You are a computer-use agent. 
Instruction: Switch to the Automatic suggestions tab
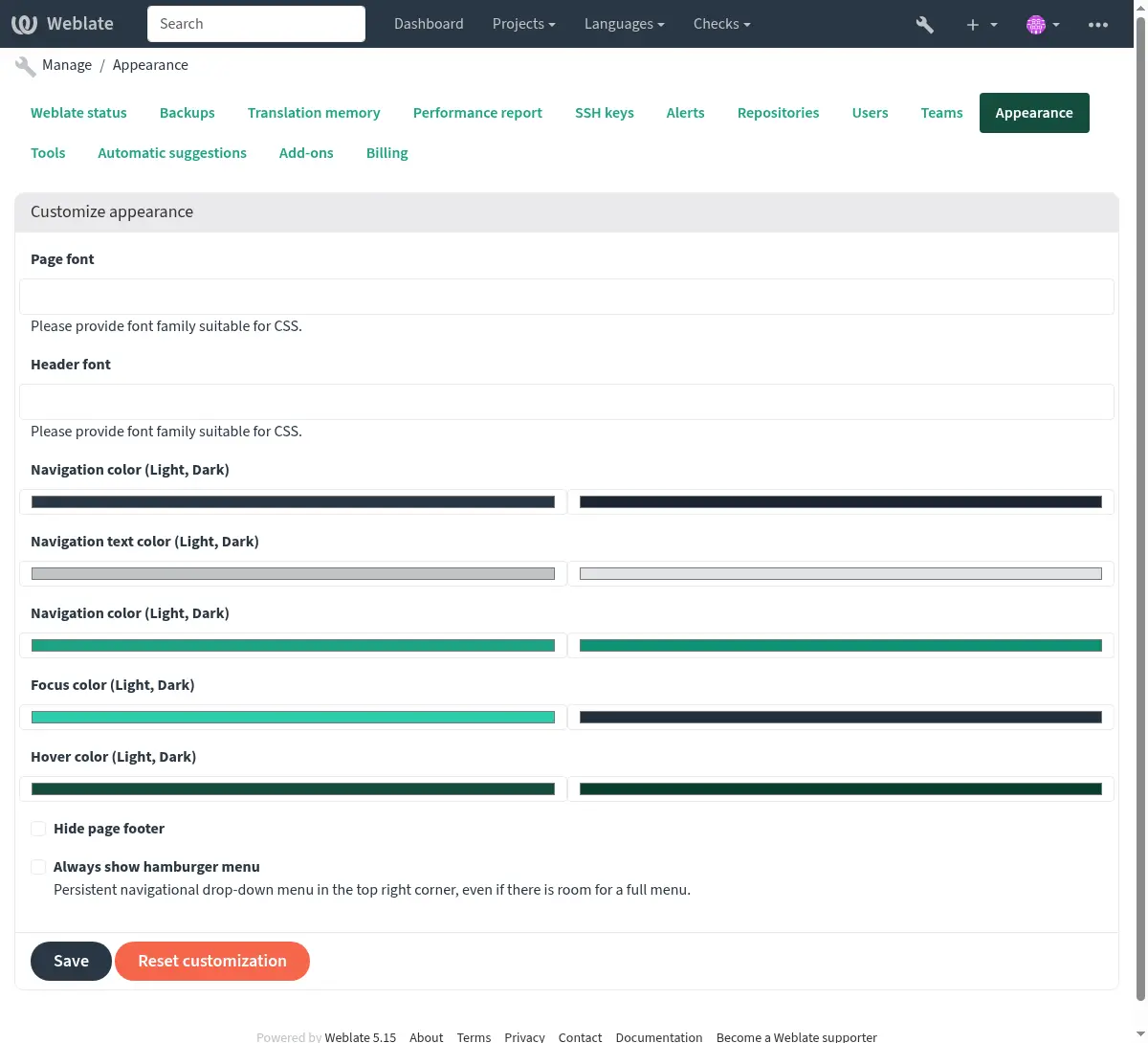pos(172,153)
